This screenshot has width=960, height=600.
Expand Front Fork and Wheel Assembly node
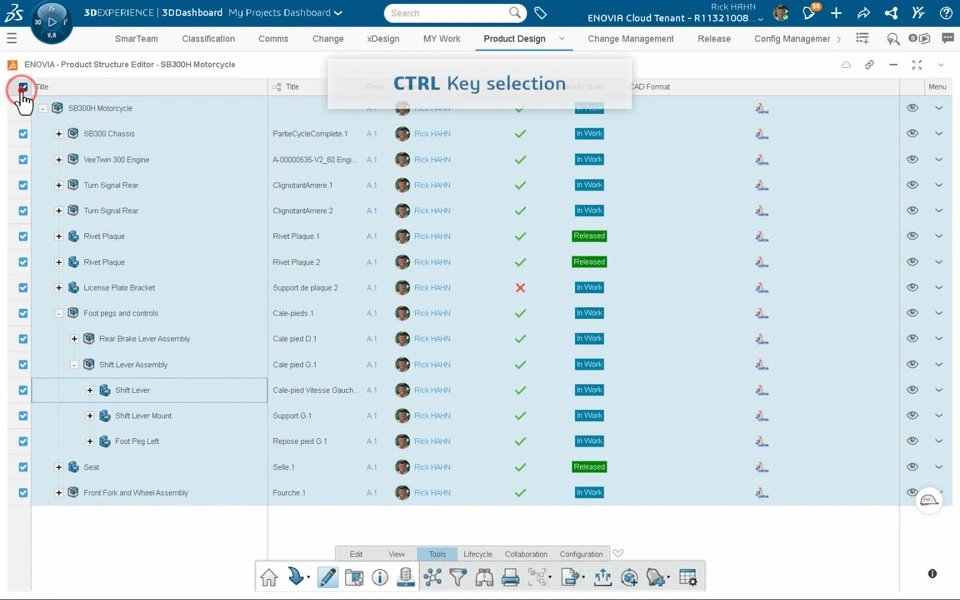point(59,492)
